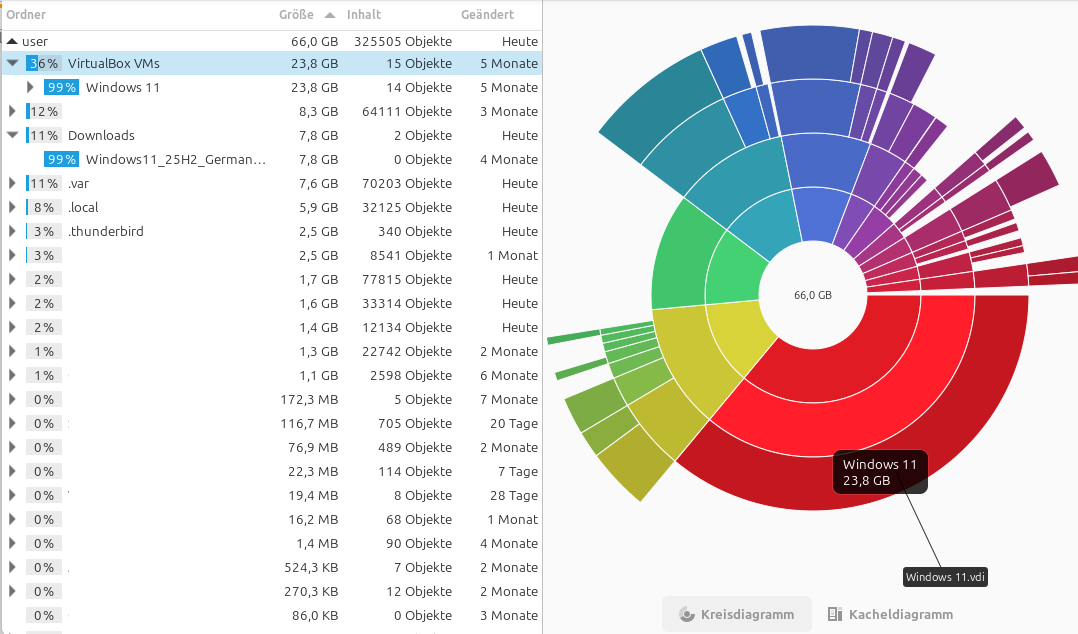This screenshot has height=634, width=1078.
Task: Switch to Kreisdiagramm chart view
Action: 736,614
